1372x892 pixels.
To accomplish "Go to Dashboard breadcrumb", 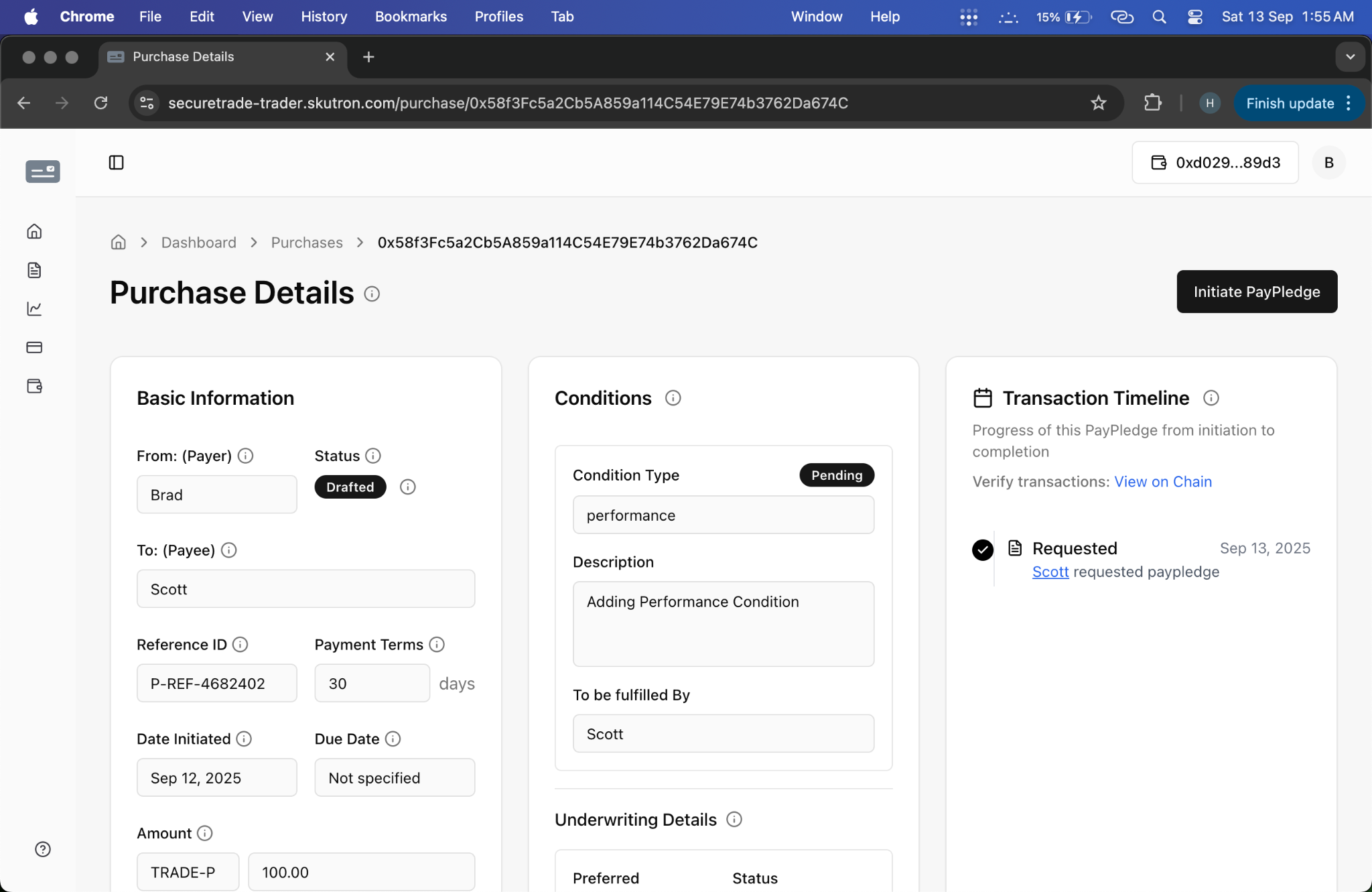I will [199, 242].
